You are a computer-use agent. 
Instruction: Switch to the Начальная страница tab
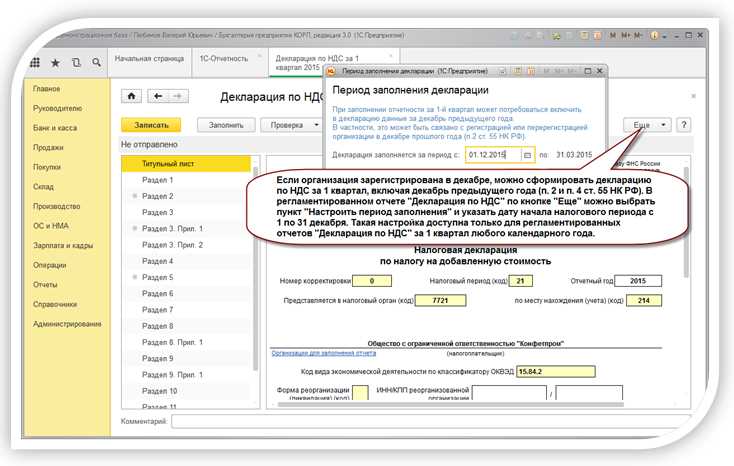148,59
